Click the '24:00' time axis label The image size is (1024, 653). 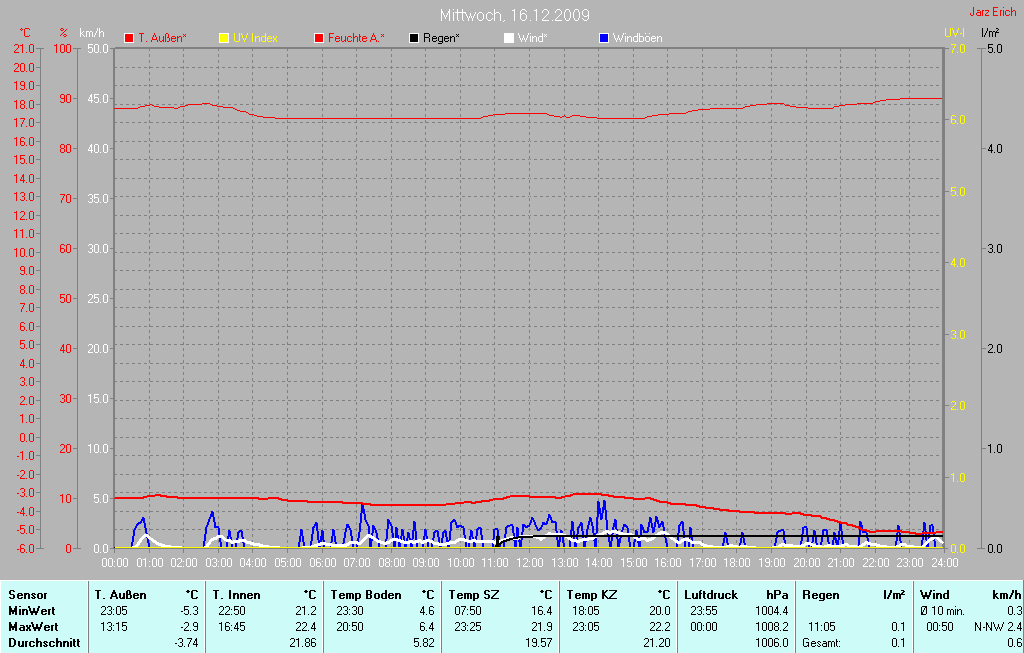pyautogui.click(x=944, y=562)
